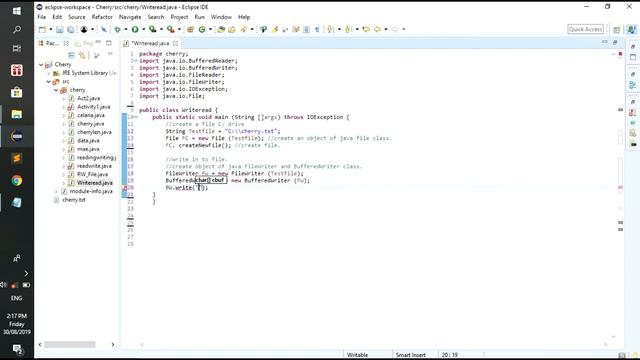Viewport: 640px width, 360px height.
Task: Collapse the src folder node
Action: click(x=49, y=82)
